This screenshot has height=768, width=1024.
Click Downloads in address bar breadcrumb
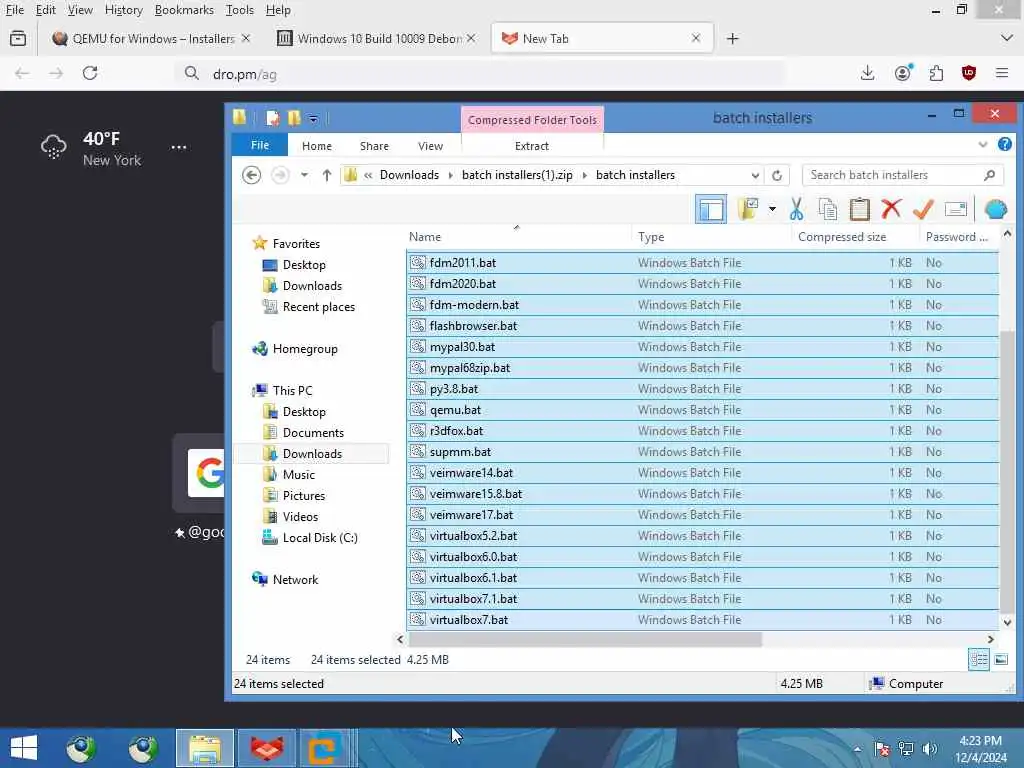(409, 175)
